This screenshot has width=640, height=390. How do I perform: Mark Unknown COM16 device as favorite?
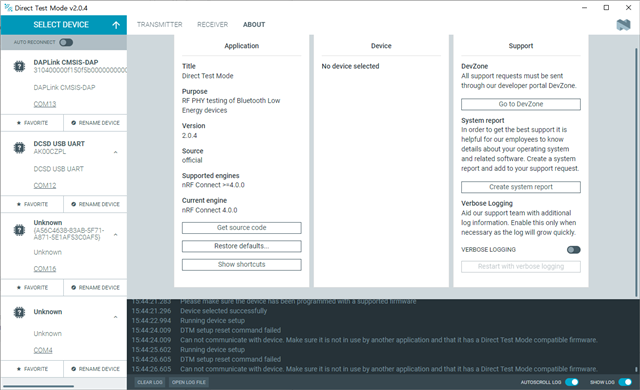click(32, 288)
